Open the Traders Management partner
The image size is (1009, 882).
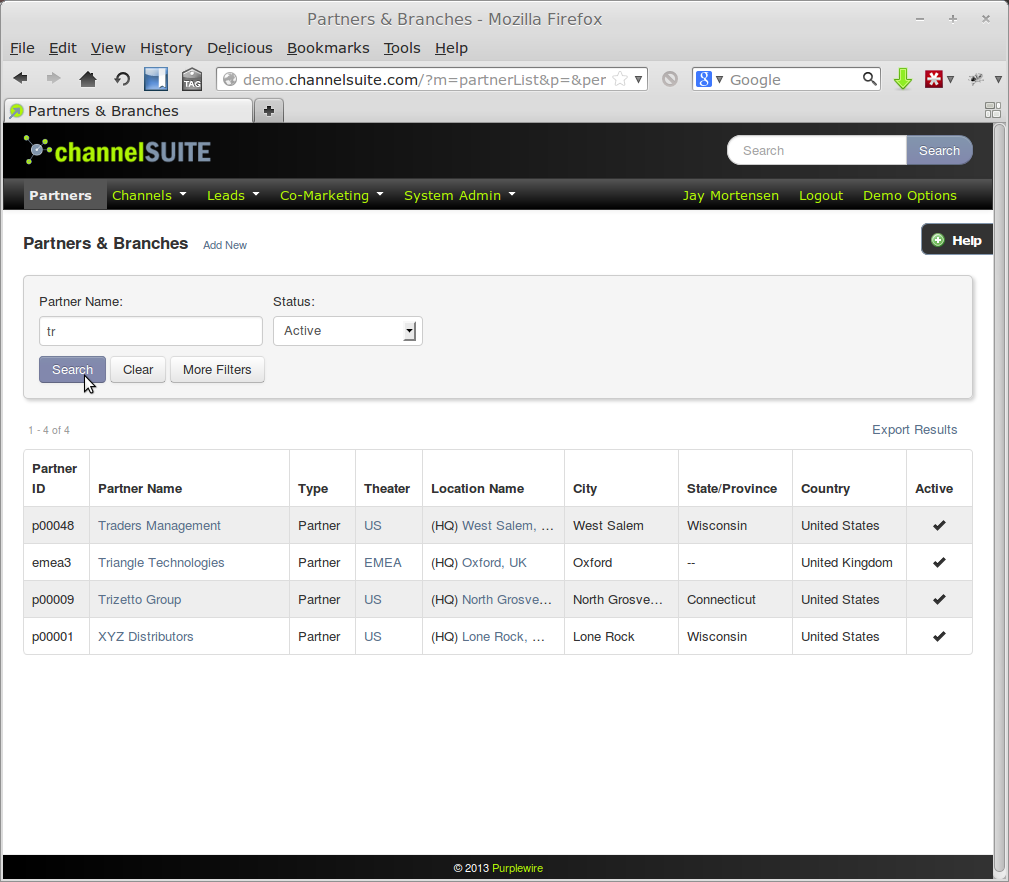tap(159, 526)
